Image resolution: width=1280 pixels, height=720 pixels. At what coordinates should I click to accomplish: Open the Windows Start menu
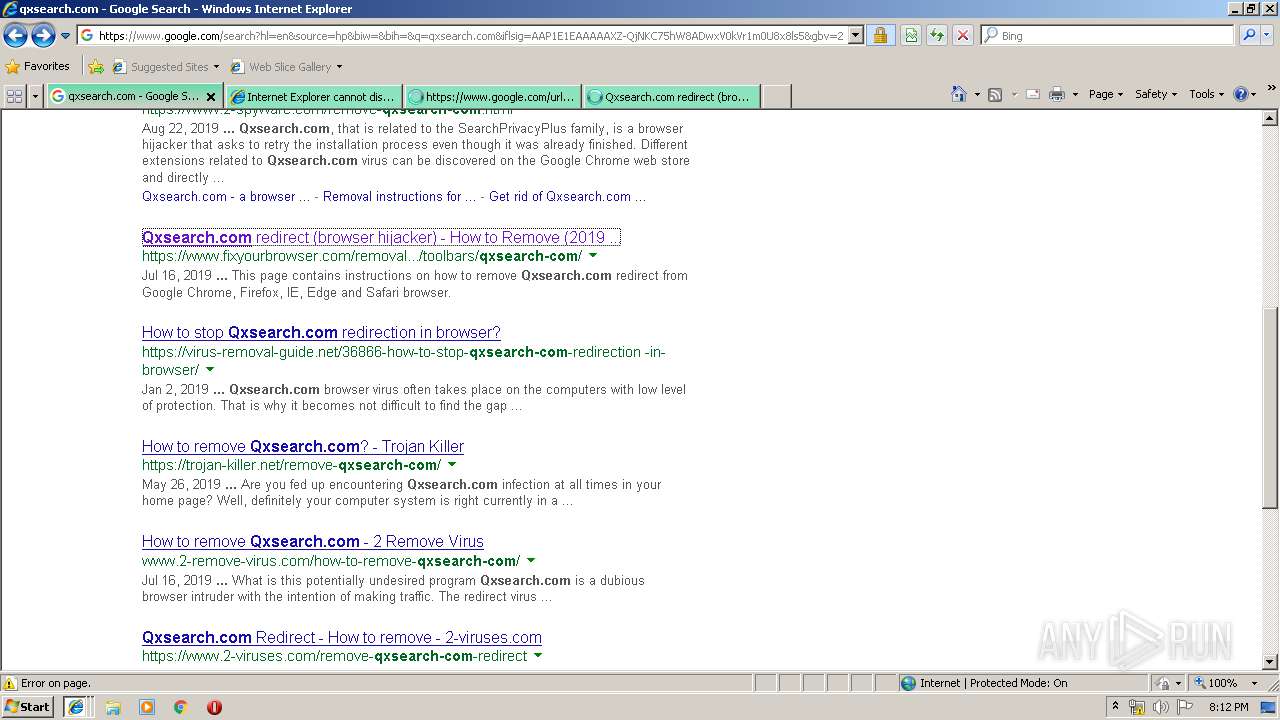(x=28, y=706)
